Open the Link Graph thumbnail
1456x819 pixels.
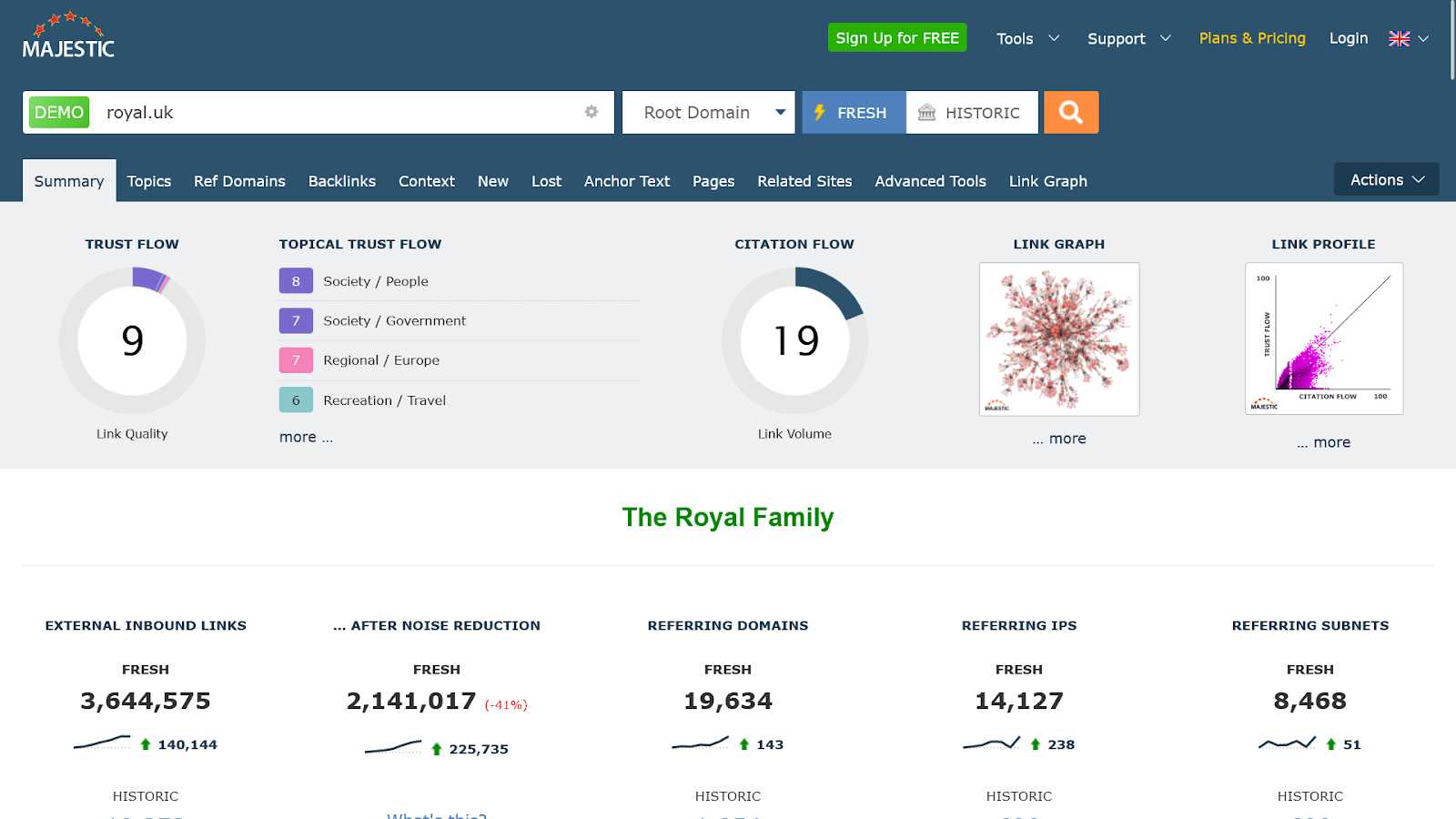[1059, 339]
